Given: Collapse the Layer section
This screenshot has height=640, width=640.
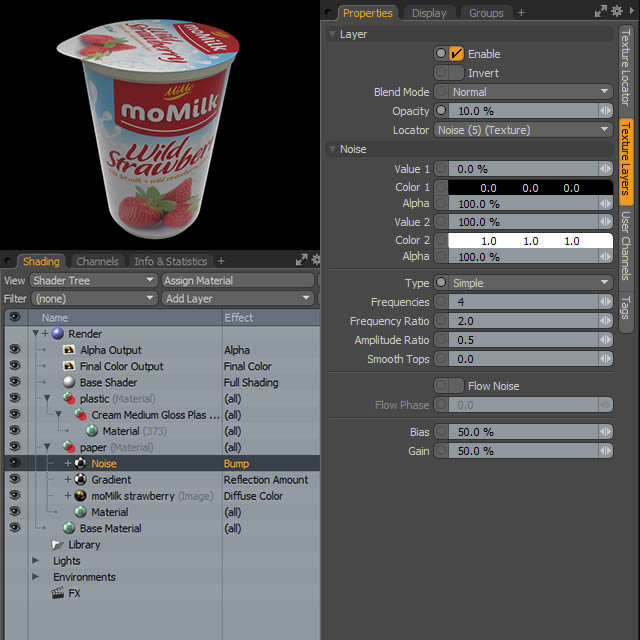Looking at the screenshot, I should [x=332, y=34].
